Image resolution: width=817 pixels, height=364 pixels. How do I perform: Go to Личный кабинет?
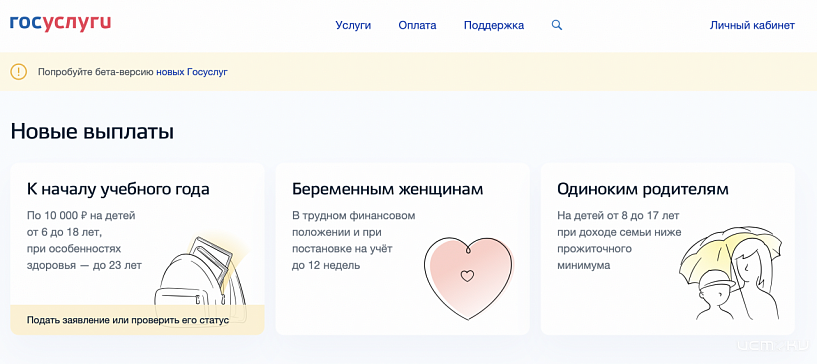coord(752,25)
